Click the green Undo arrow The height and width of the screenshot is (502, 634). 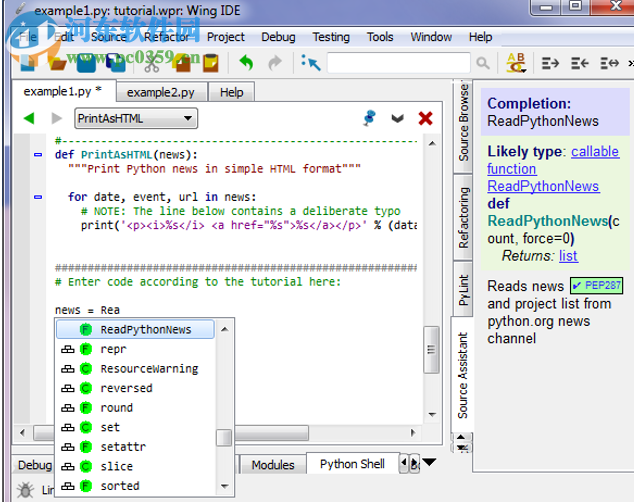246,63
